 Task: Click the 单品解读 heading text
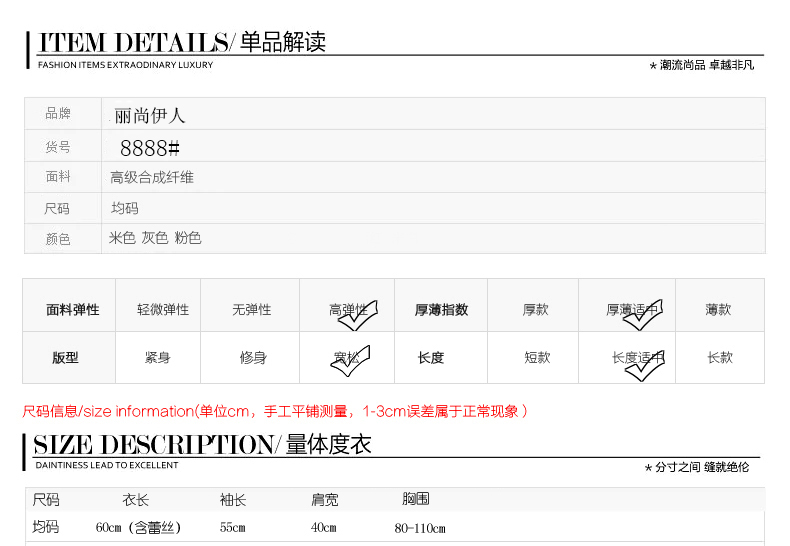click(283, 41)
